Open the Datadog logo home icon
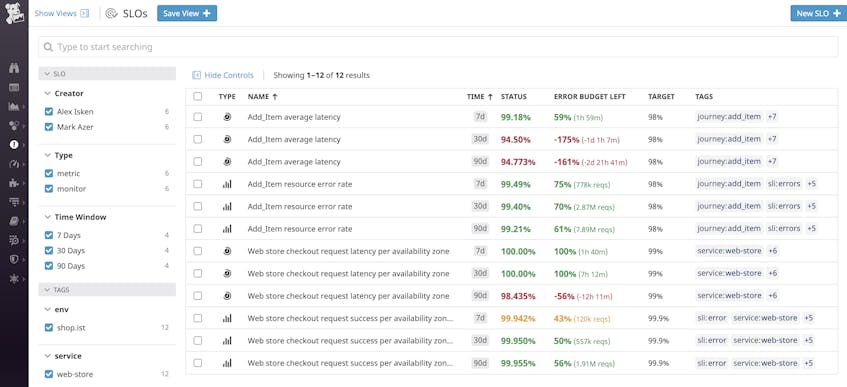Viewport: 847px width, 387px height. (x=14, y=14)
